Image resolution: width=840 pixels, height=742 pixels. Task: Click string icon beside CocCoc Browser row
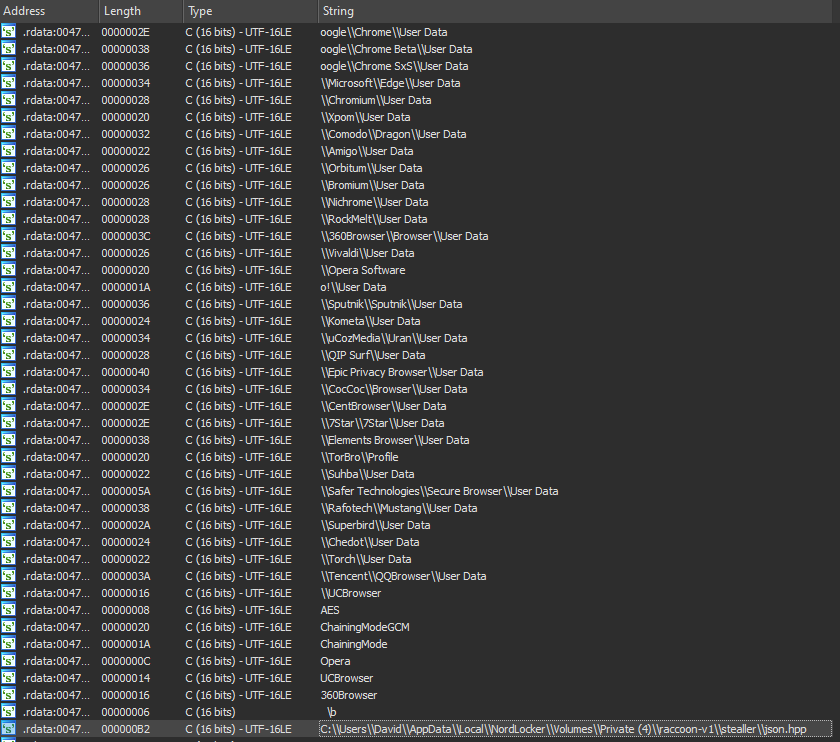[8, 389]
